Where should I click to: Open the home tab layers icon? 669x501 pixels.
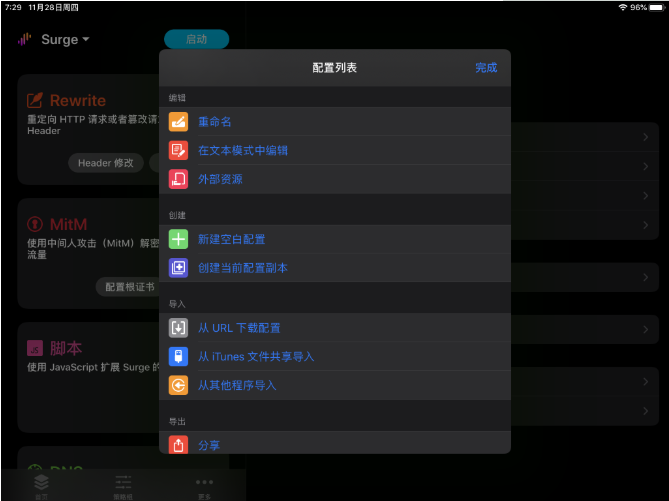41,482
